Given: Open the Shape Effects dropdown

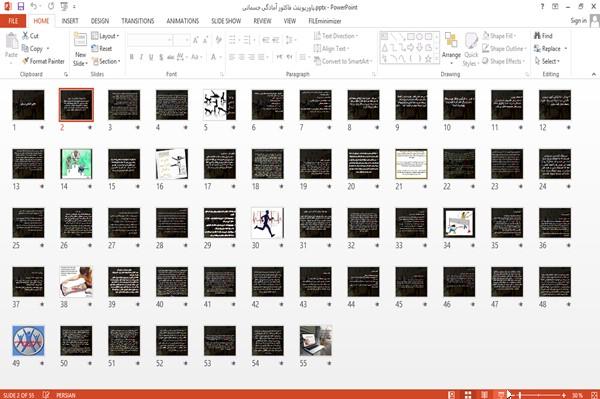Looking at the screenshot, I should 503,61.
